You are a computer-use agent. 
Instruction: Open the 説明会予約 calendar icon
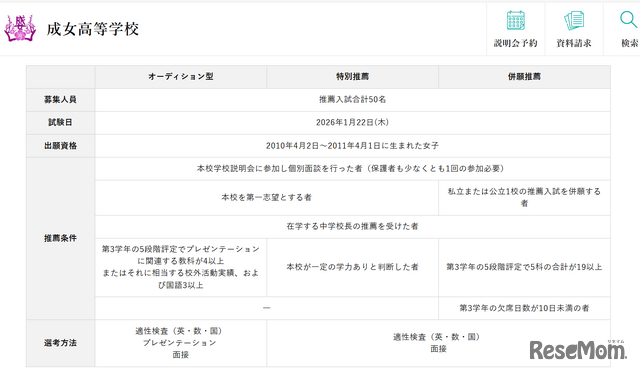click(x=516, y=20)
